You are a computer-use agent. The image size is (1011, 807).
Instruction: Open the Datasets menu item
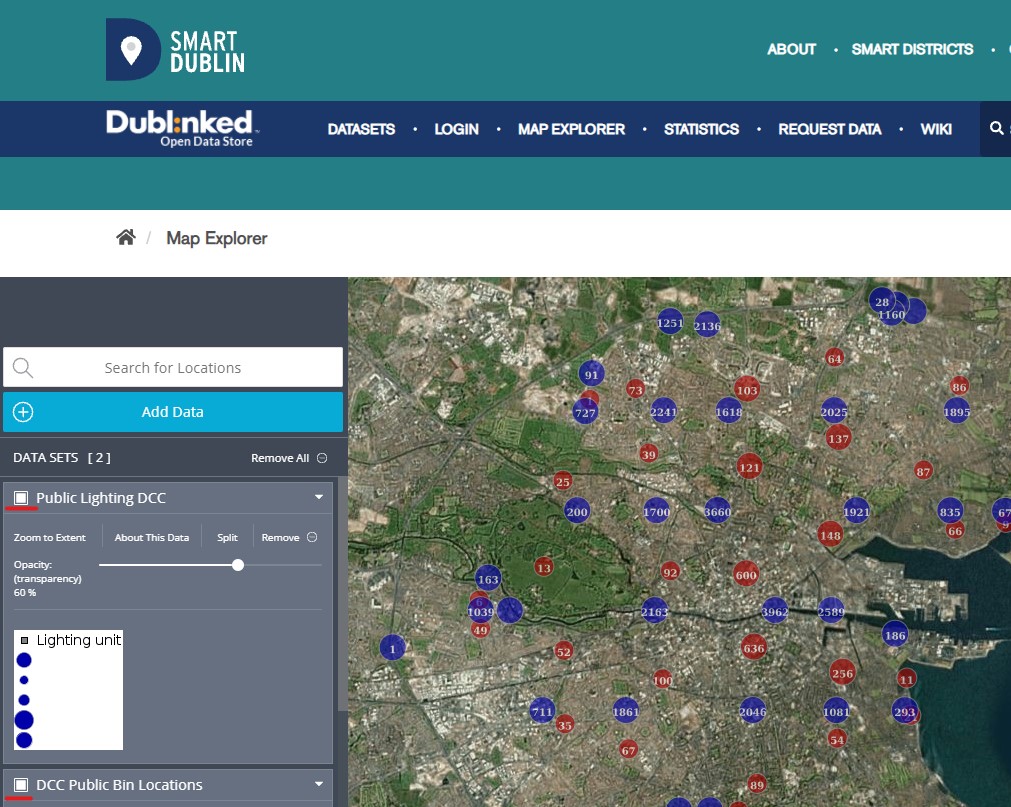[x=361, y=129]
